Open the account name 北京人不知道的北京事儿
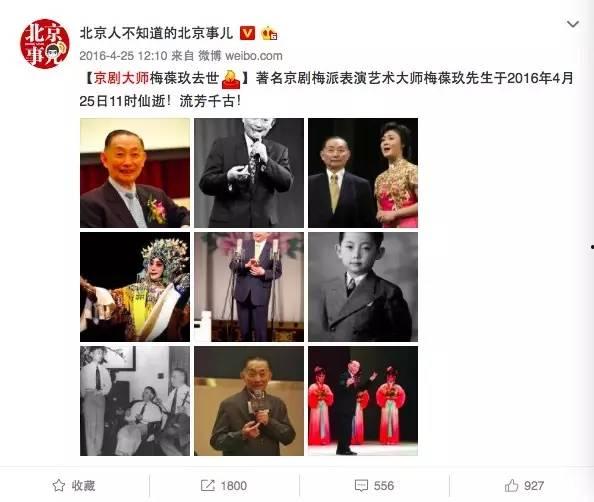The image size is (594, 502). [x=156, y=33]
